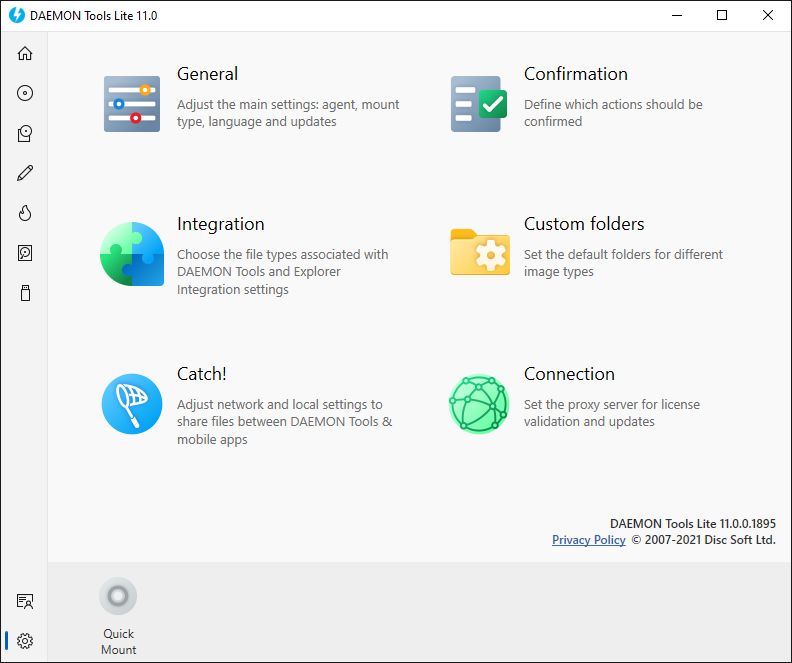Click the Custom folders gear-folder icon
Screen dimensions: 792x663
pos(480,252)
